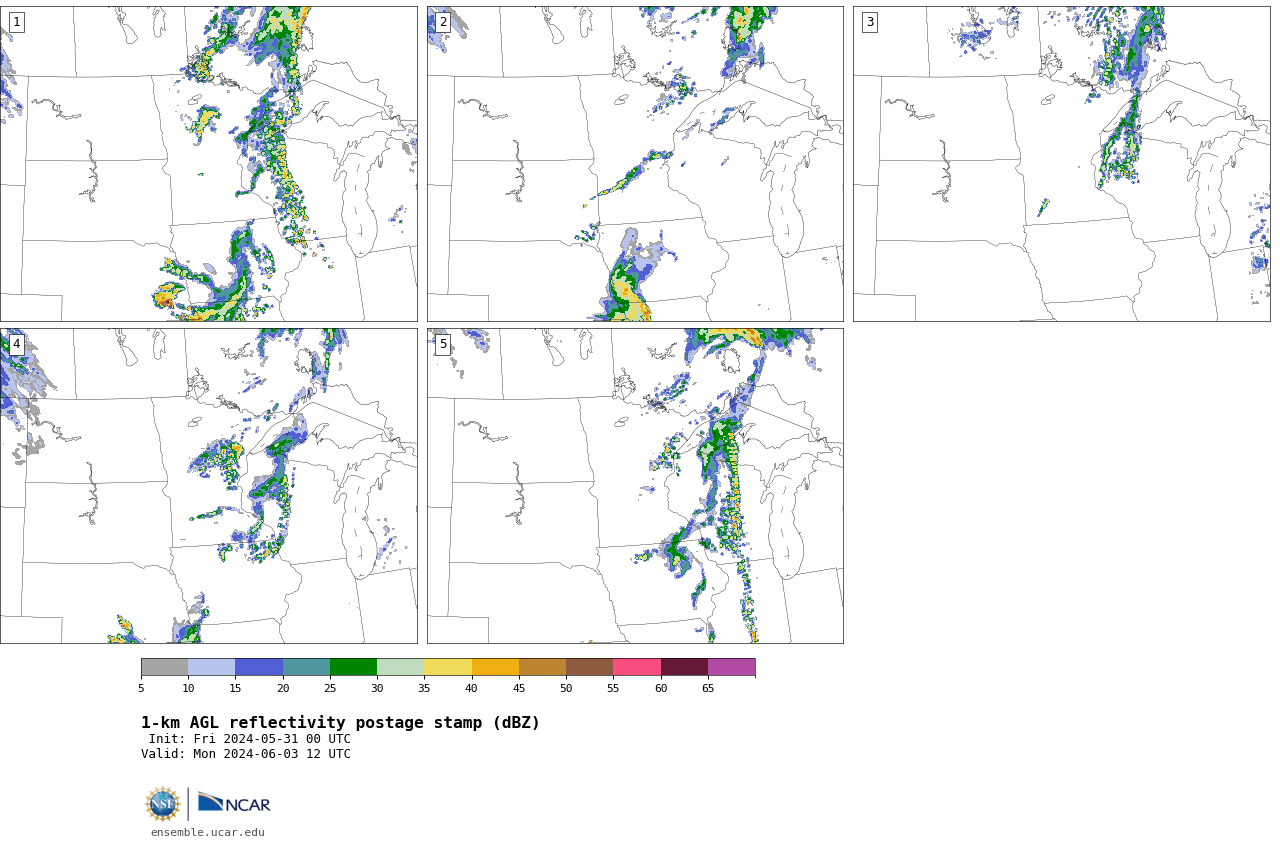Click the colorbar tick label 5
The image size is (1280, 844).
141,688
